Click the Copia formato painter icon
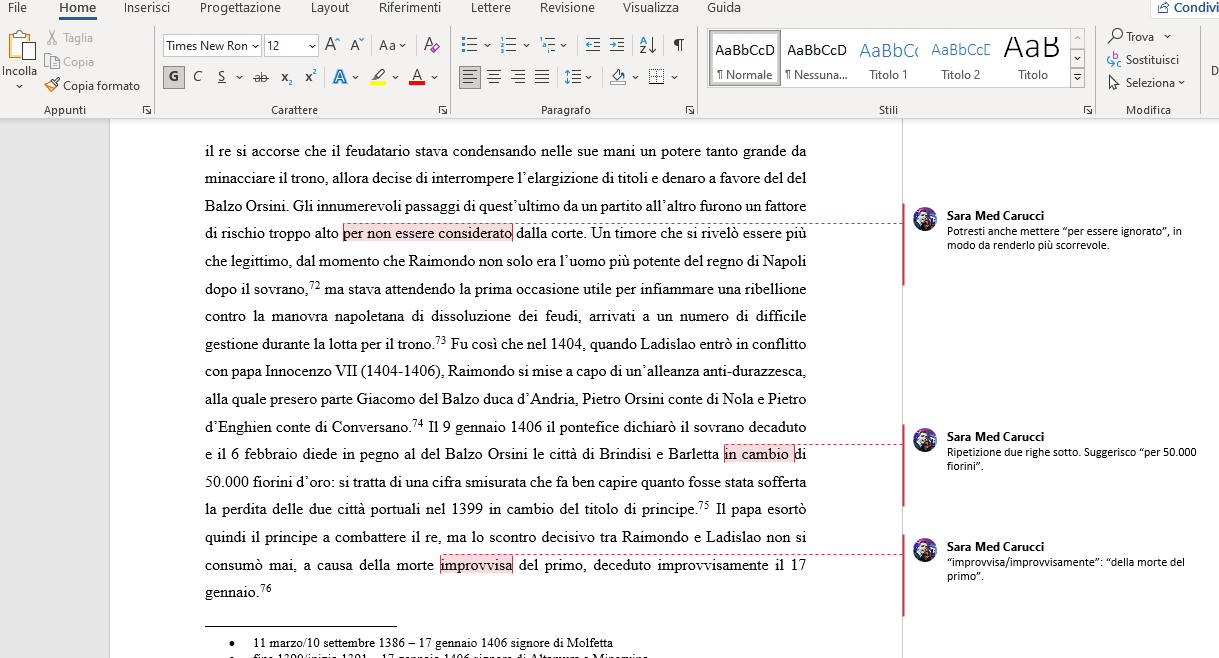The height and width of the screenshot is (658, 1219). click(x=53, y=86)
